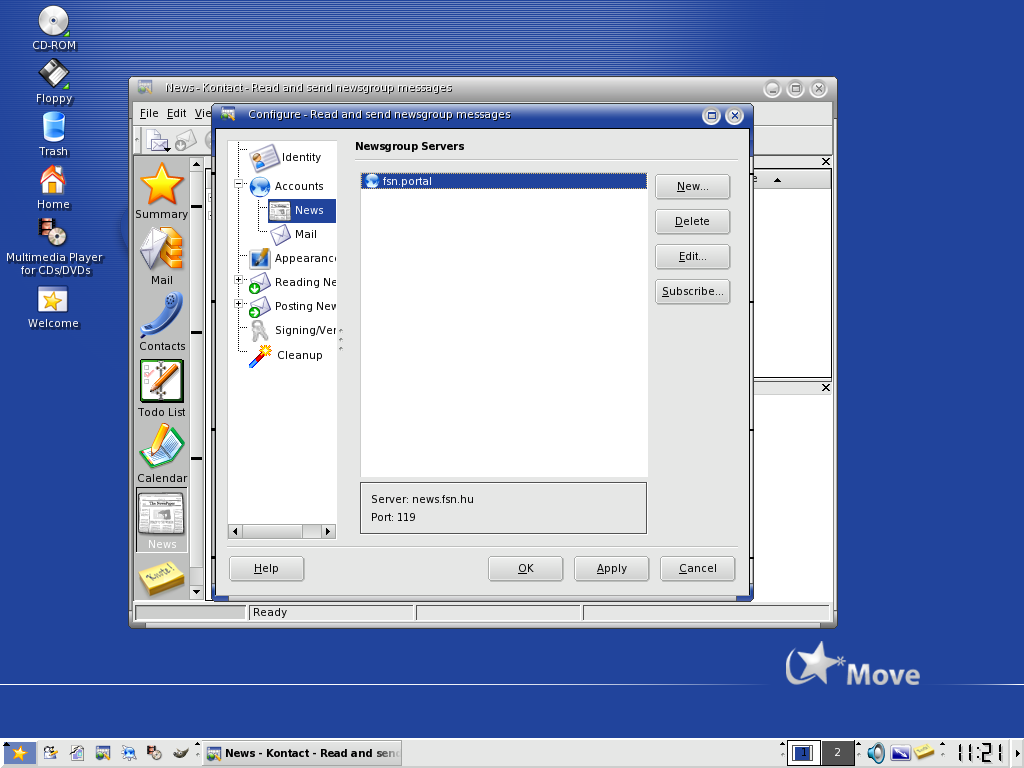Click the right arrow of the configure tree scrollbar
1024x768 pixels.
coord(328,532)
